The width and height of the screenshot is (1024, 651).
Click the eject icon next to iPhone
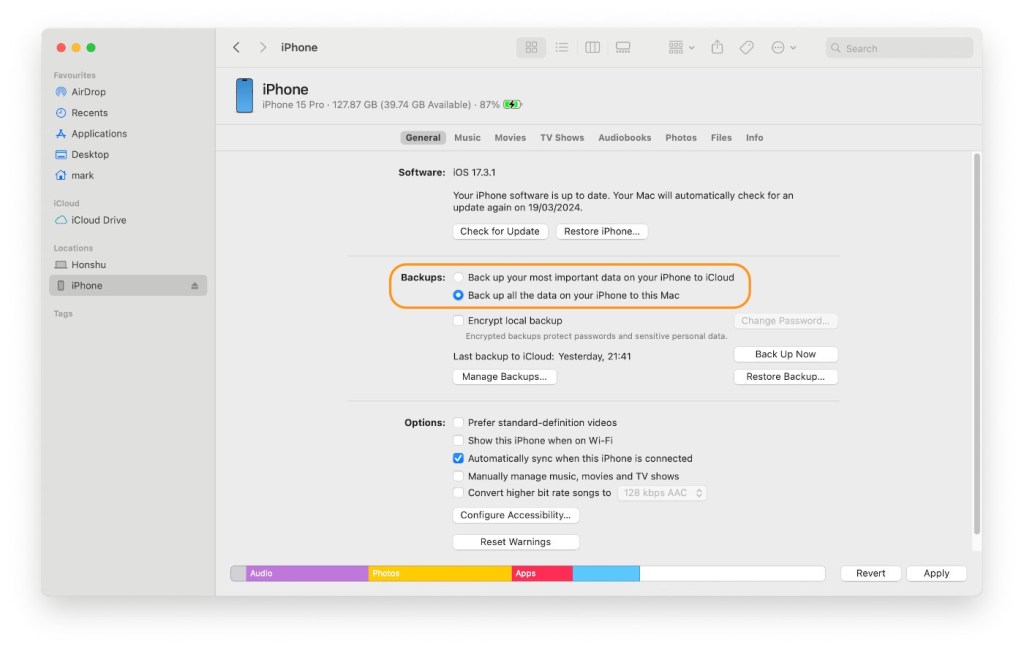[195, 286]
